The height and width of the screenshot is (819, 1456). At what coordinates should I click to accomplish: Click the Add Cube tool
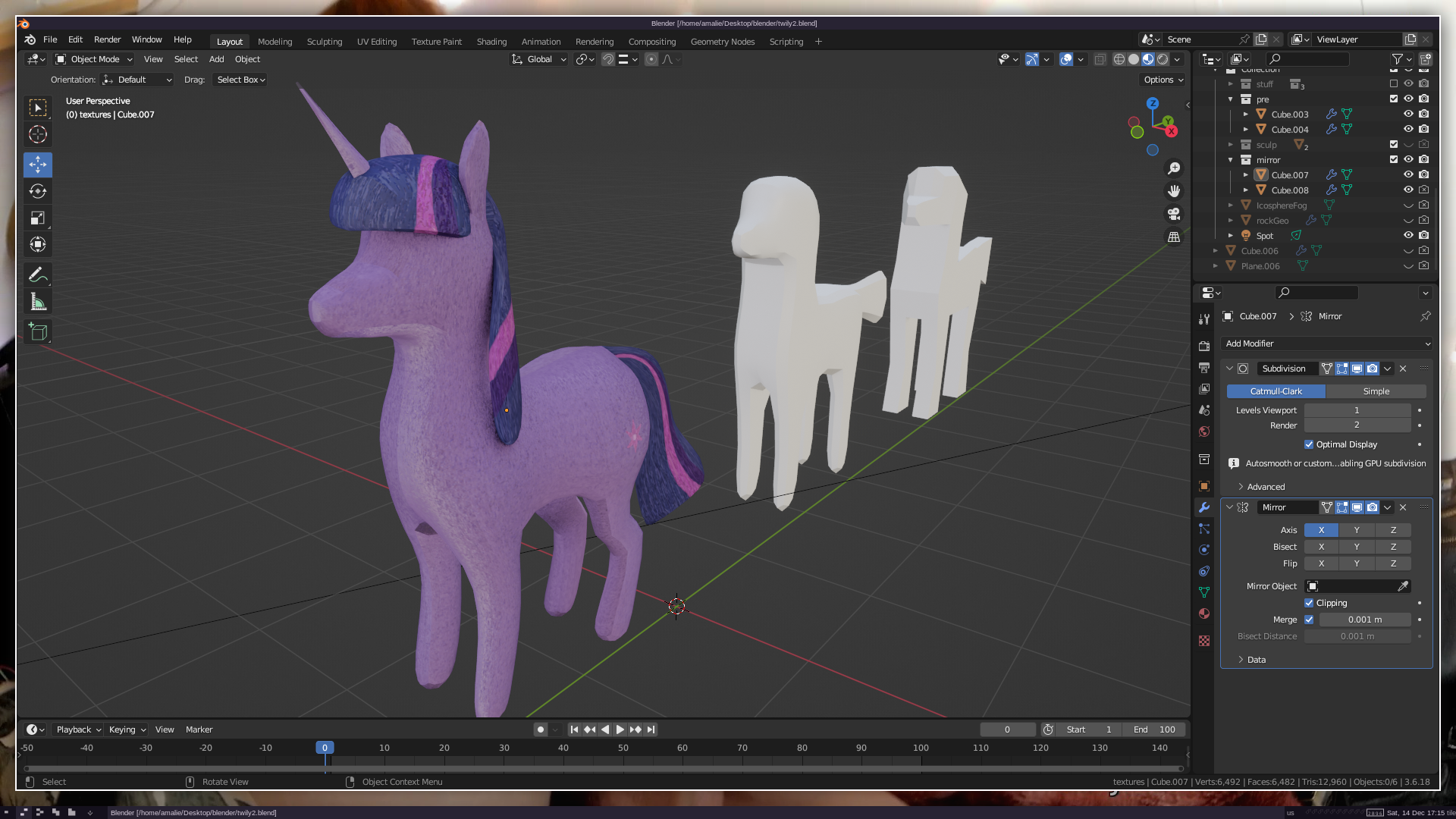click(x=38, y=331)
